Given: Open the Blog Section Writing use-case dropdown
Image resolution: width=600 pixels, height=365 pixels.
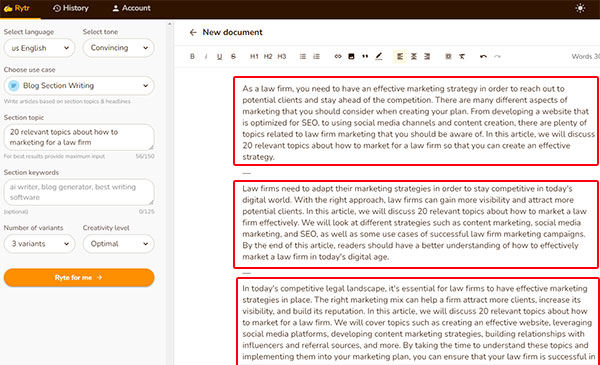Looking at the screenshot, I should pos(79,86).
